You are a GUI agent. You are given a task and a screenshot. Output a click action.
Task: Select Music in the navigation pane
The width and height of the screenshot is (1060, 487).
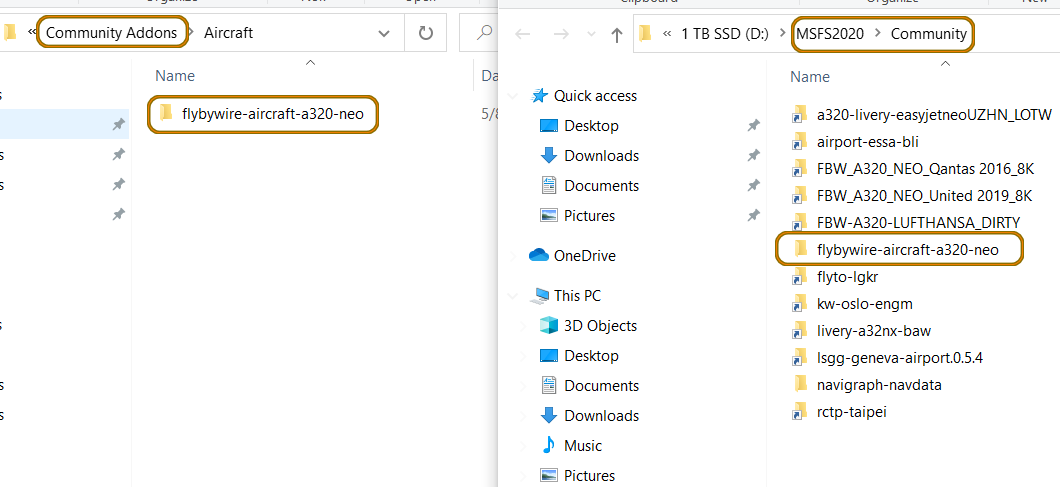click(x=584, y=446)
